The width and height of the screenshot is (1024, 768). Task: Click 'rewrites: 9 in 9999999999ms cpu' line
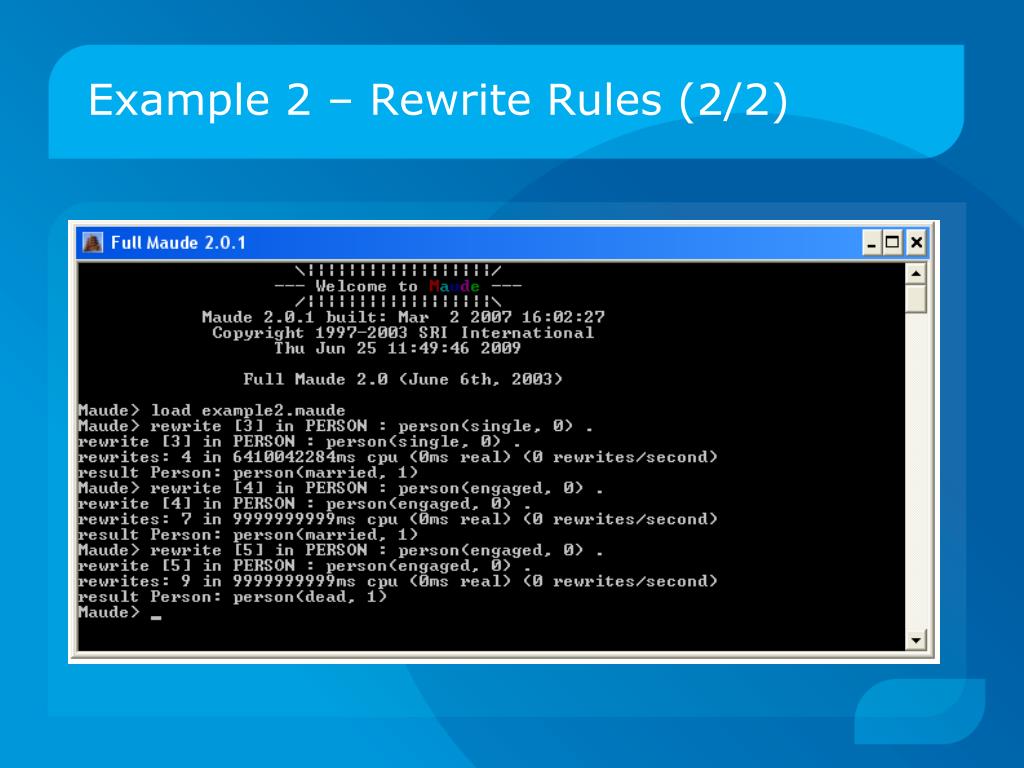click(x=398, y=581)
